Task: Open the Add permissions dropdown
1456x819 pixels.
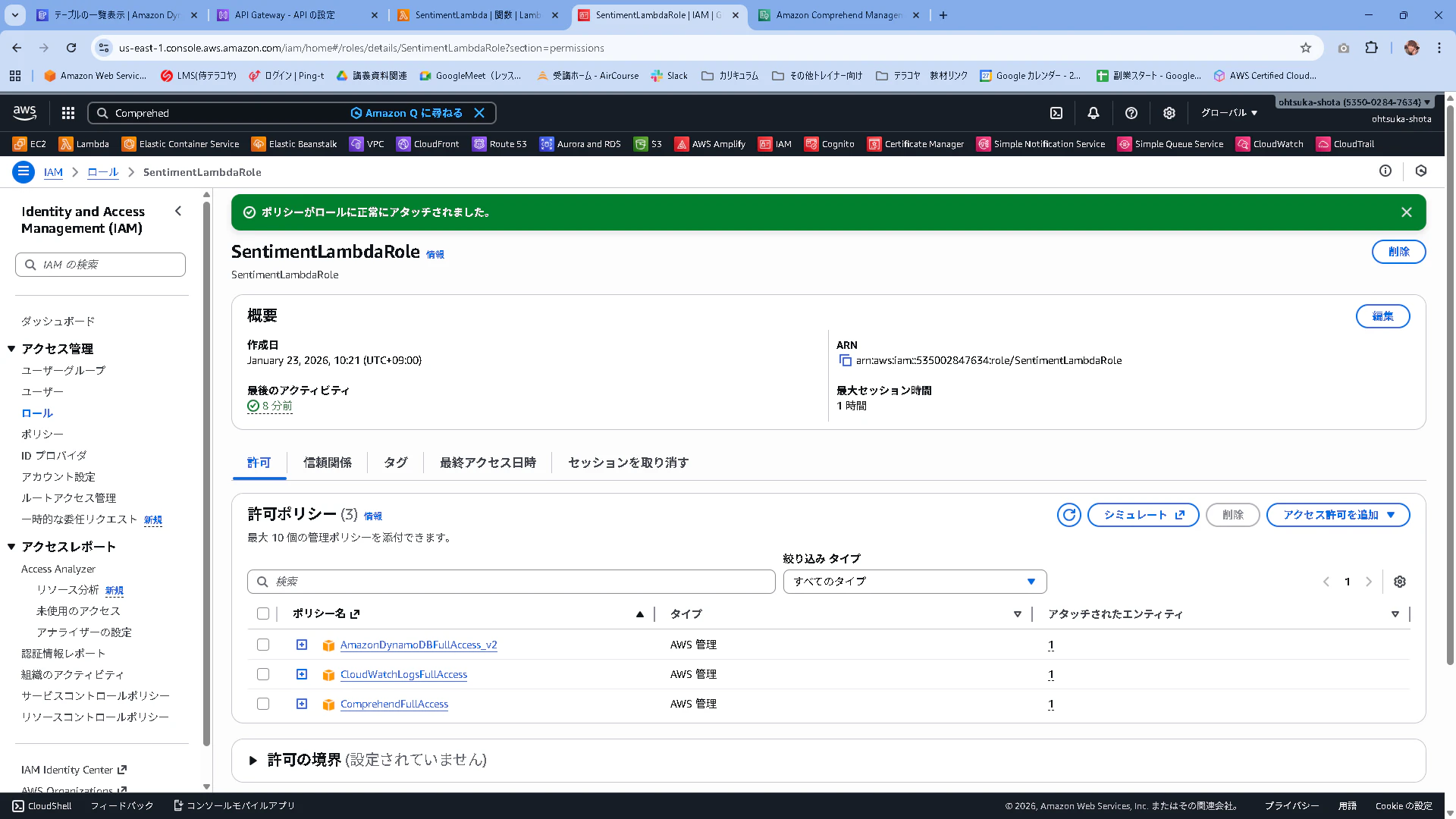Action: click(x=1338, y=515)
